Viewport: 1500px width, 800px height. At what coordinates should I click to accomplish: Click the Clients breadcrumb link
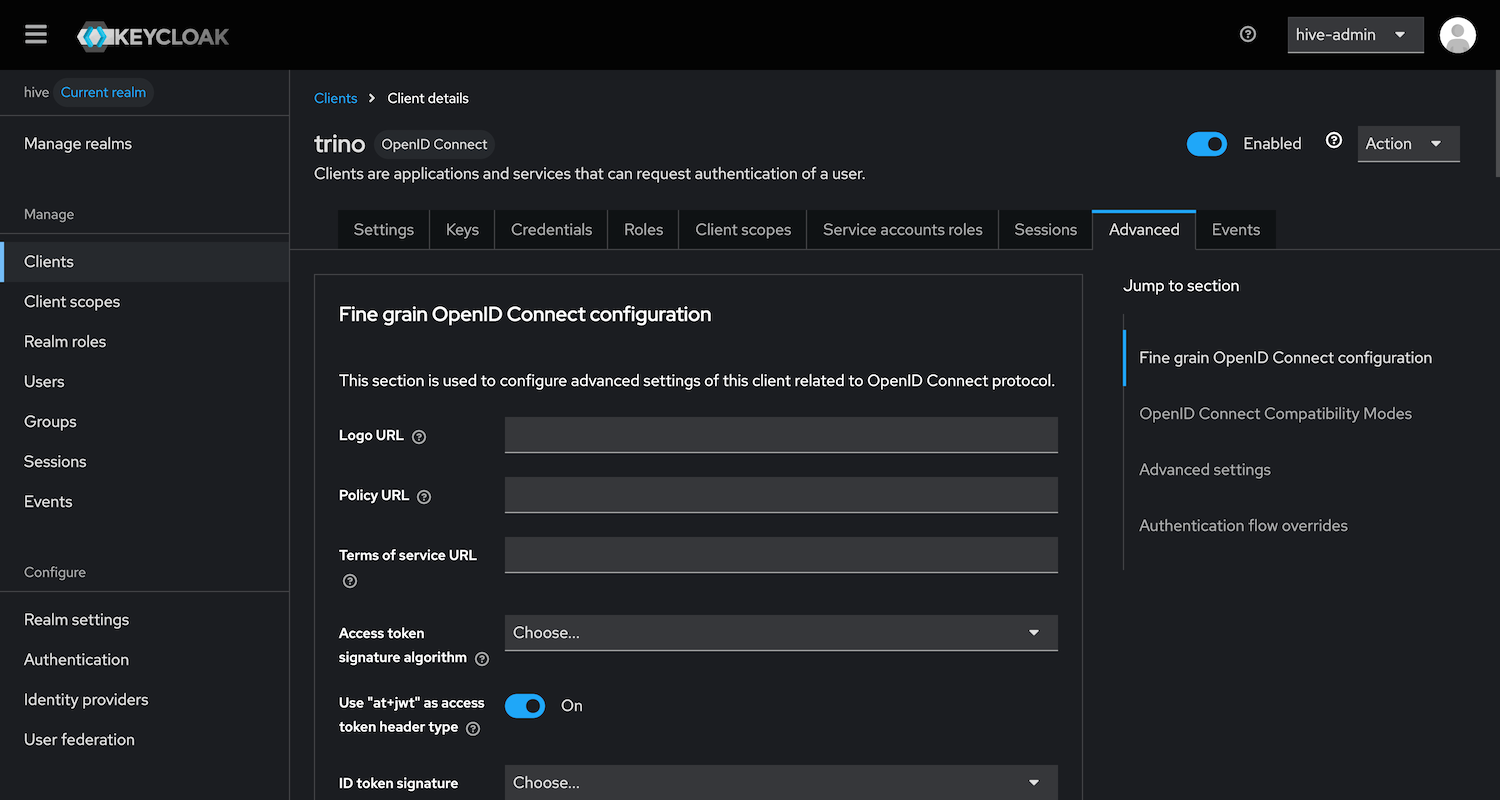335,98
